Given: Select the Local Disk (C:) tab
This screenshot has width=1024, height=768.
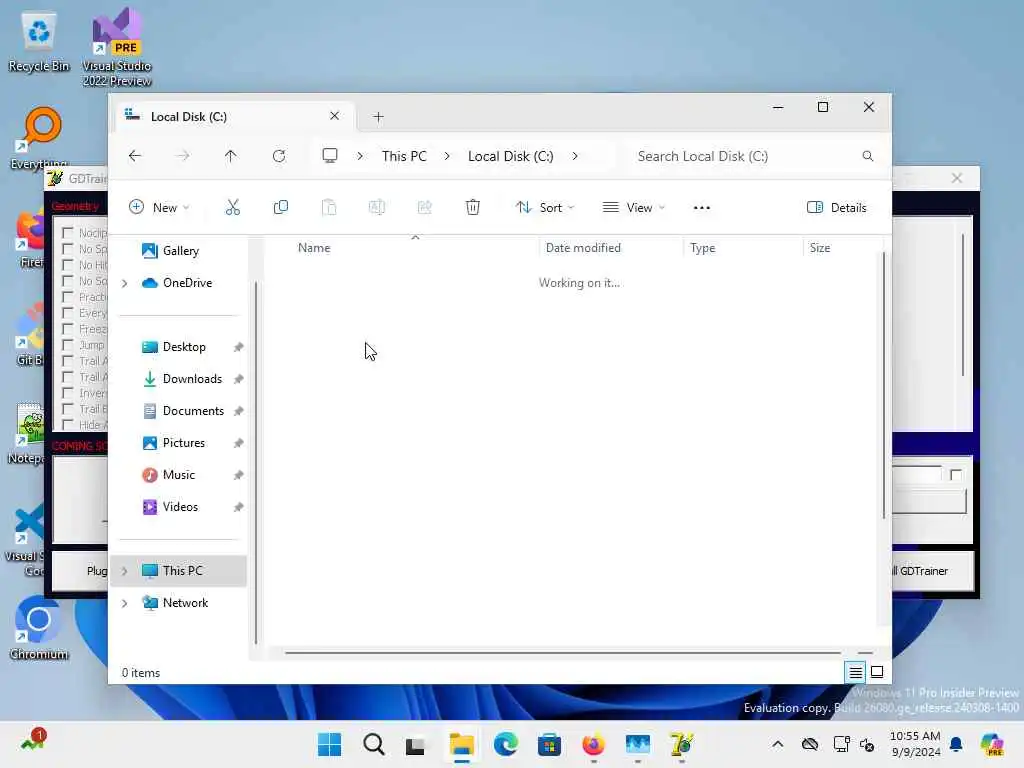Looking at the screenshot, I should (x=235, y=116).
